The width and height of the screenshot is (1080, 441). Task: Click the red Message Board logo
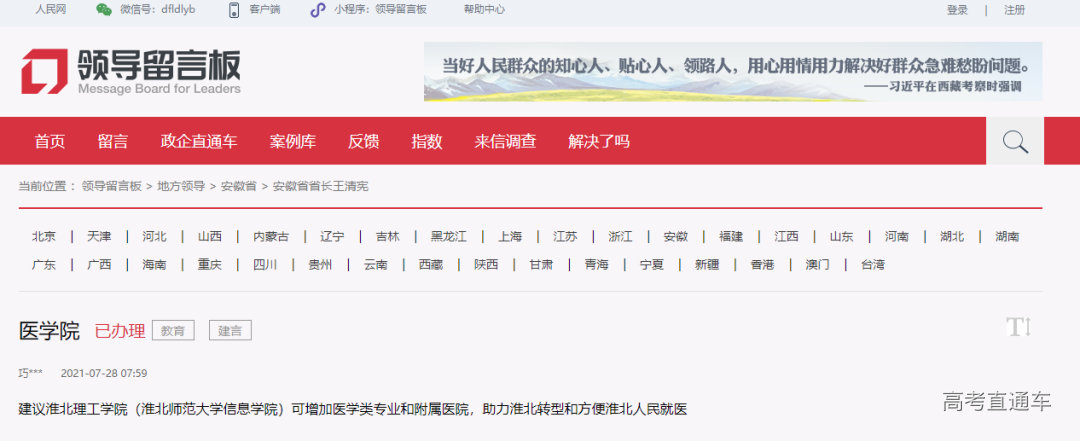[x=45, y=72]
